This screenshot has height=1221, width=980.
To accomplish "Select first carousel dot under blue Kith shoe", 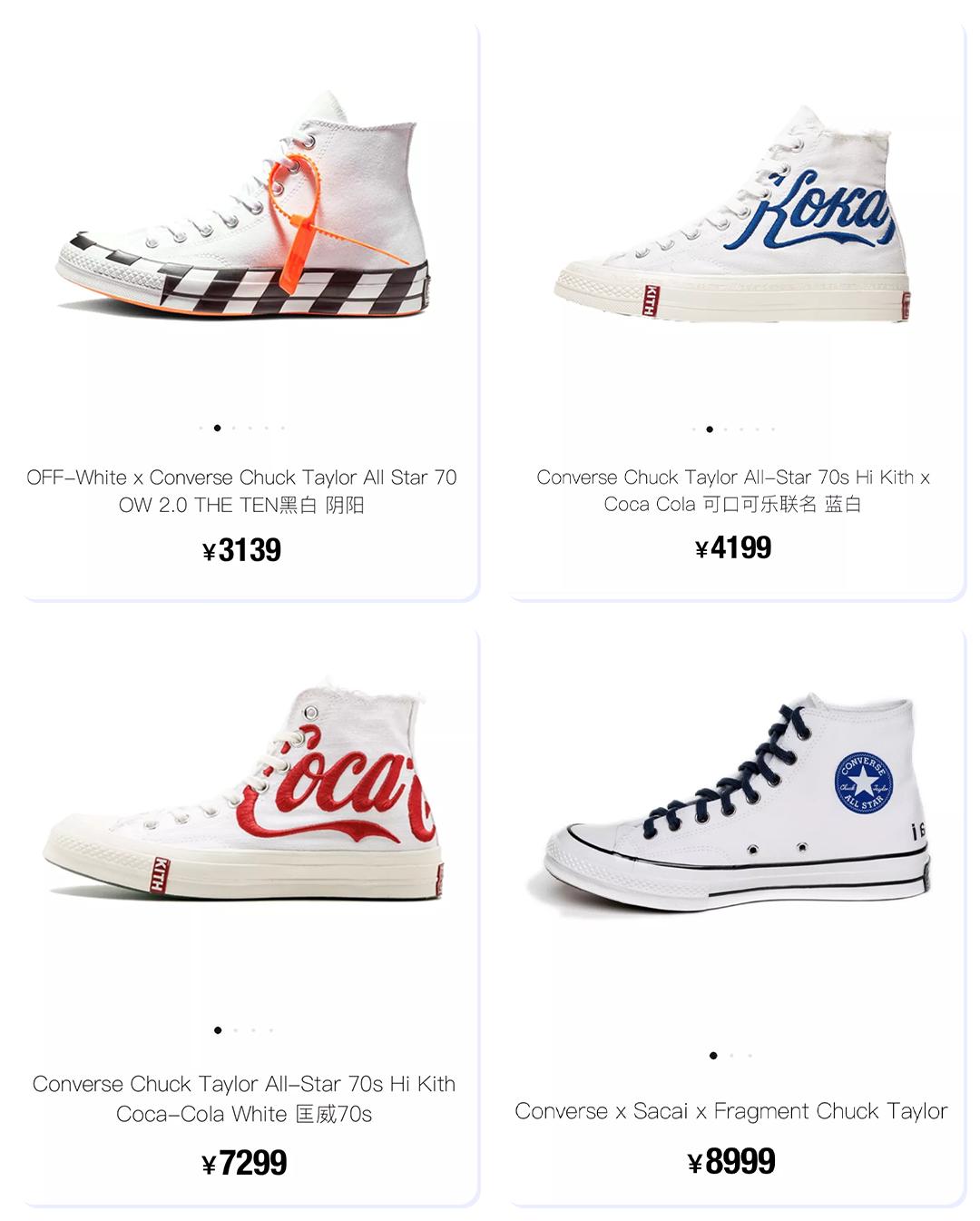I will (693, 429).
